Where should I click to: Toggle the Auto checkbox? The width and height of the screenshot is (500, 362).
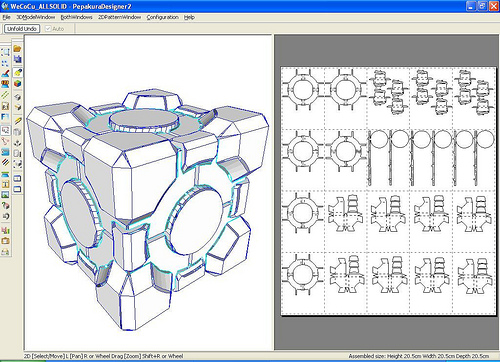[x=48, y=29]
